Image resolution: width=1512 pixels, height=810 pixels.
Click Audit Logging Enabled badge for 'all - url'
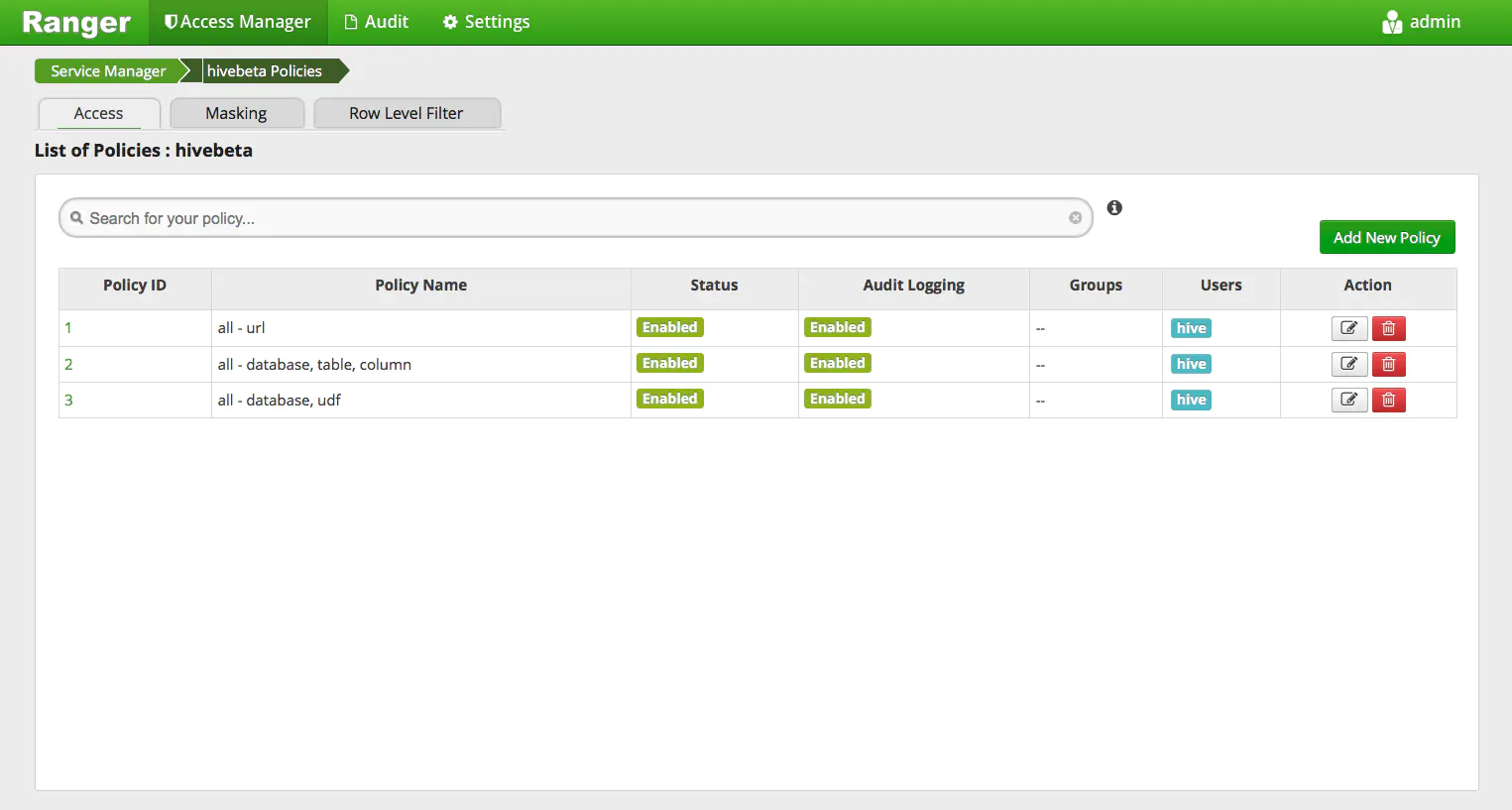(x=838, y=327)
